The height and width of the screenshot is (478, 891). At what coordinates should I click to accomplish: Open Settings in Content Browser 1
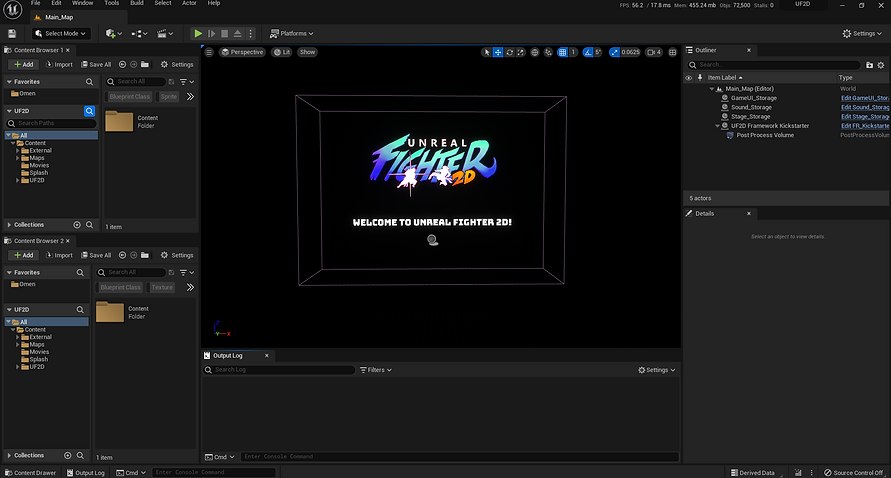177,64
